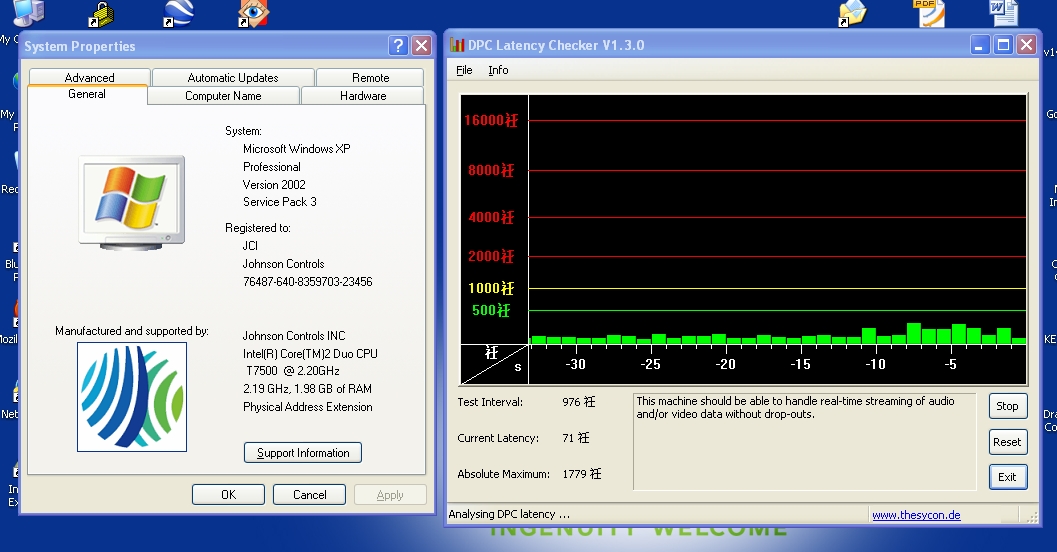Exit DPC Latency Checker via Exit button
The height and width of the screenshot is (552, 1057).
(1008, 477)
